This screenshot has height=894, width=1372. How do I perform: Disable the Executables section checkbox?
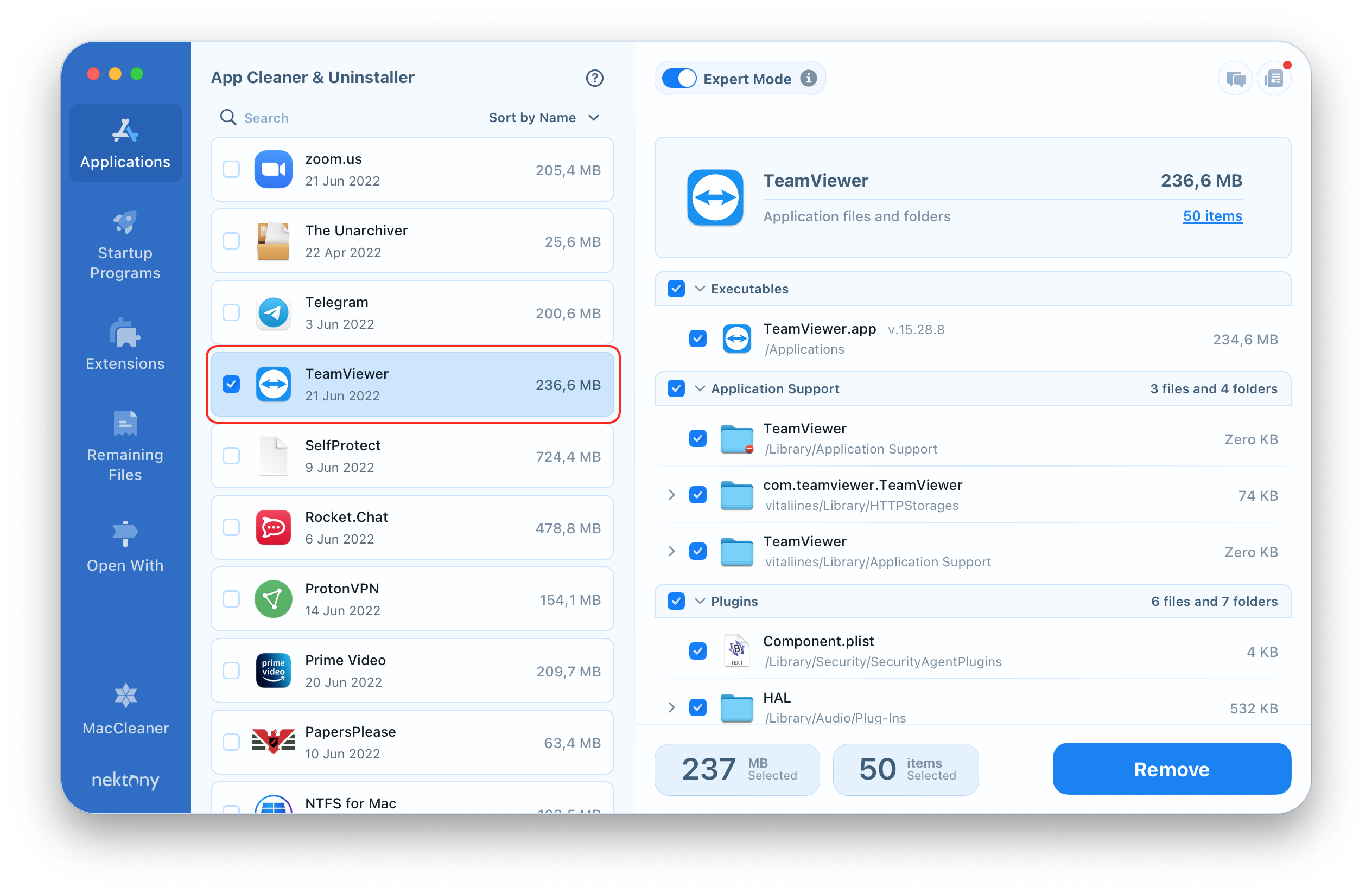click(x=676, y=288)
